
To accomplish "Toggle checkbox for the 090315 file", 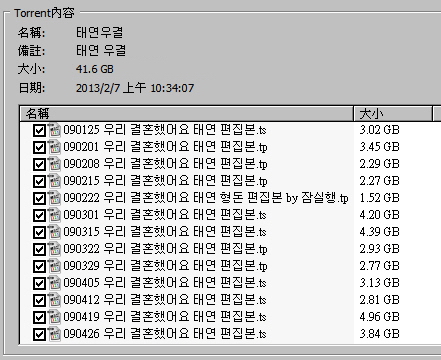I will (x=39, y=232).
